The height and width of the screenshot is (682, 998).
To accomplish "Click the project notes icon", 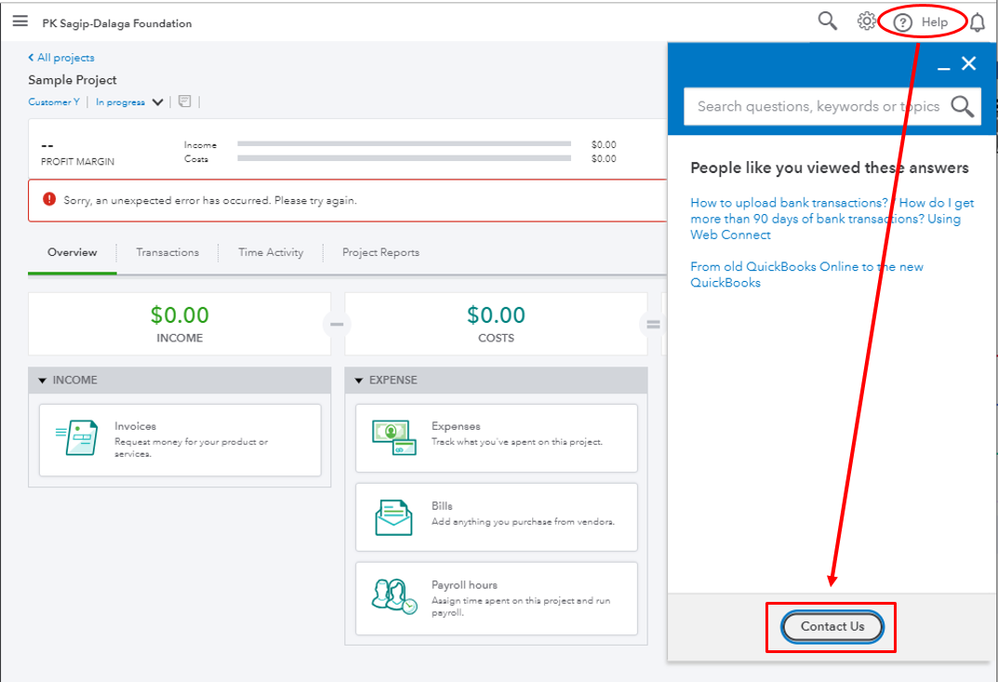I will [x=185, y=101].
